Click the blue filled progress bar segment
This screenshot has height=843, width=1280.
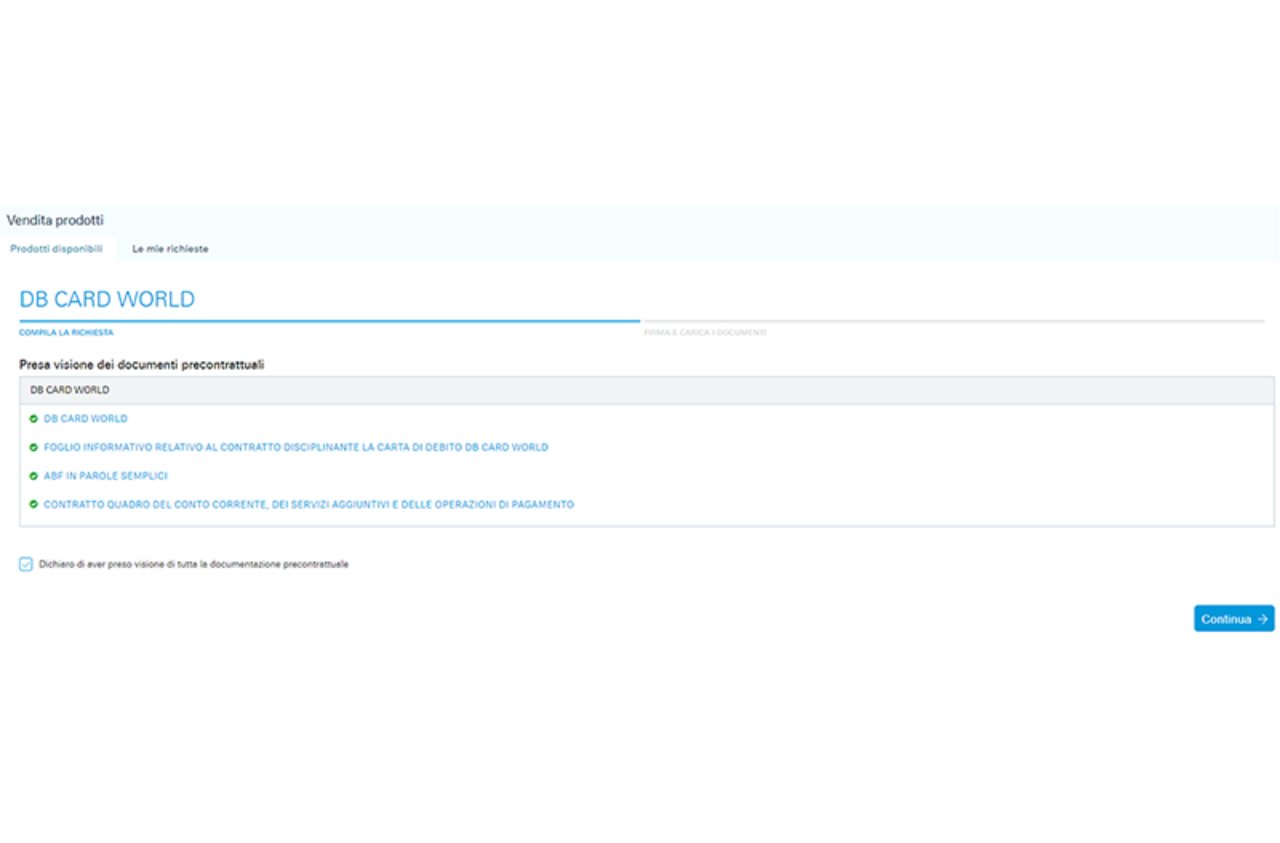pyautogui.click(x=329, y=321)
